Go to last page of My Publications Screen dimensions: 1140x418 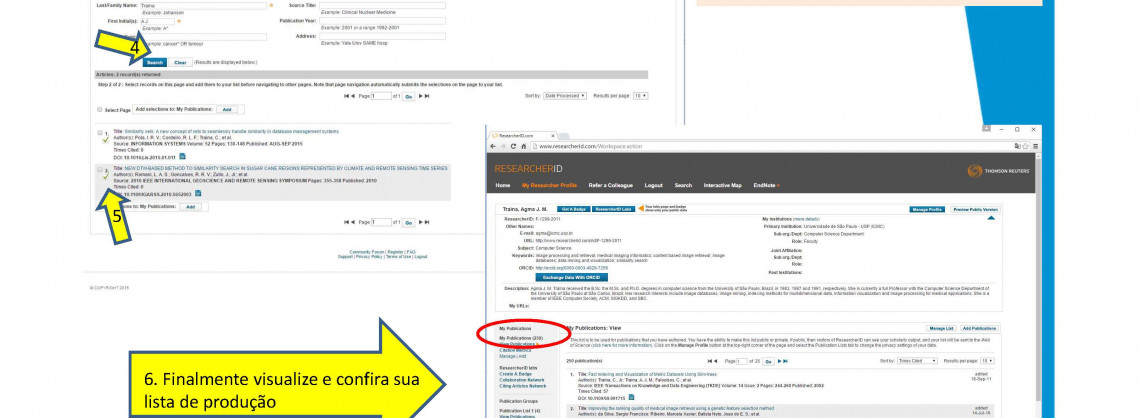coord(786,361)
